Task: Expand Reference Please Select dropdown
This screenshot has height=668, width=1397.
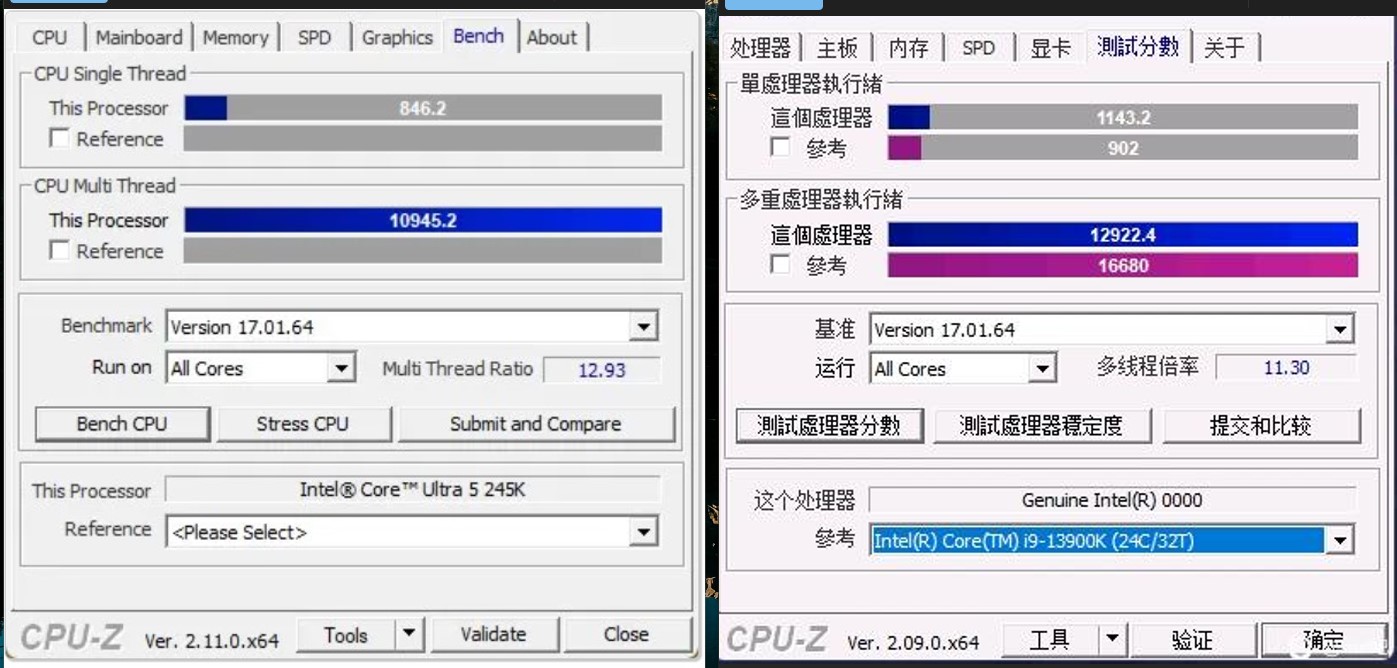Action: point(643,531)
